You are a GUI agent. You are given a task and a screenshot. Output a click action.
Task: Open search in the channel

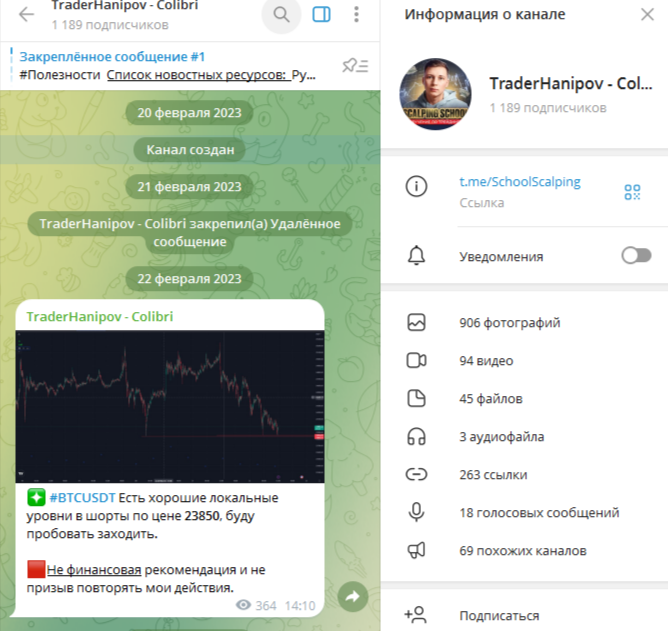(281, 14)
